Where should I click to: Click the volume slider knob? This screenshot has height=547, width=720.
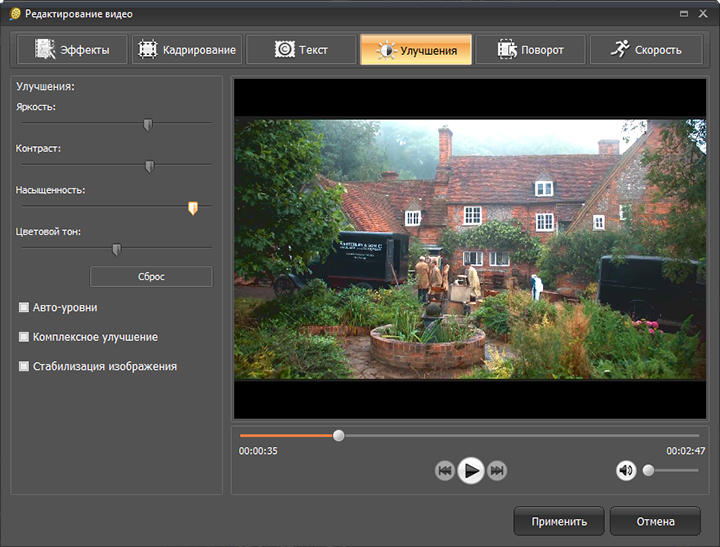click(648, 470)
